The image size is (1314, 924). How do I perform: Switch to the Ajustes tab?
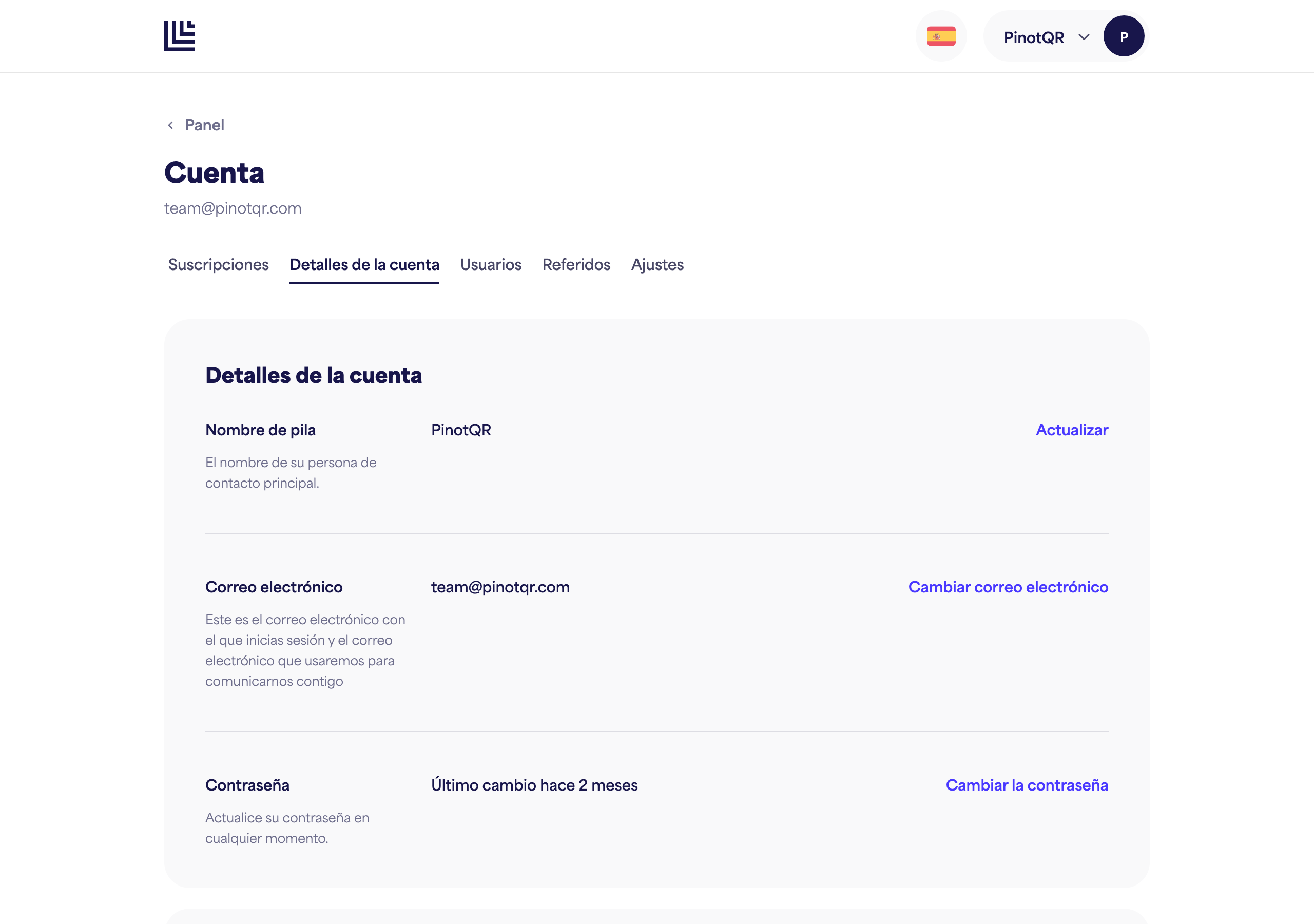click(658, 265)
